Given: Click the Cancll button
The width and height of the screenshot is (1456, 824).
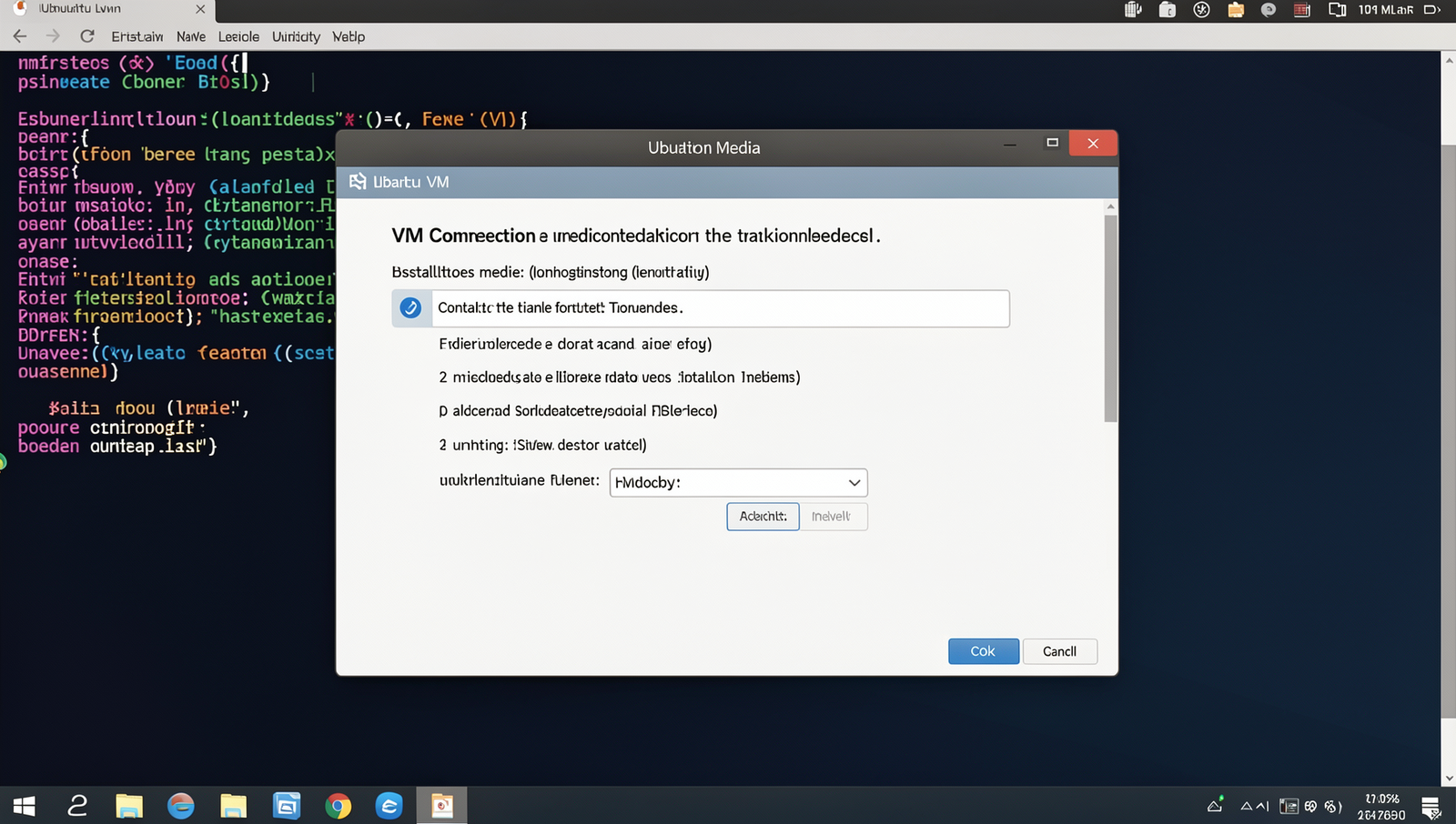Looking at the screenshot, I should 1059,651.
